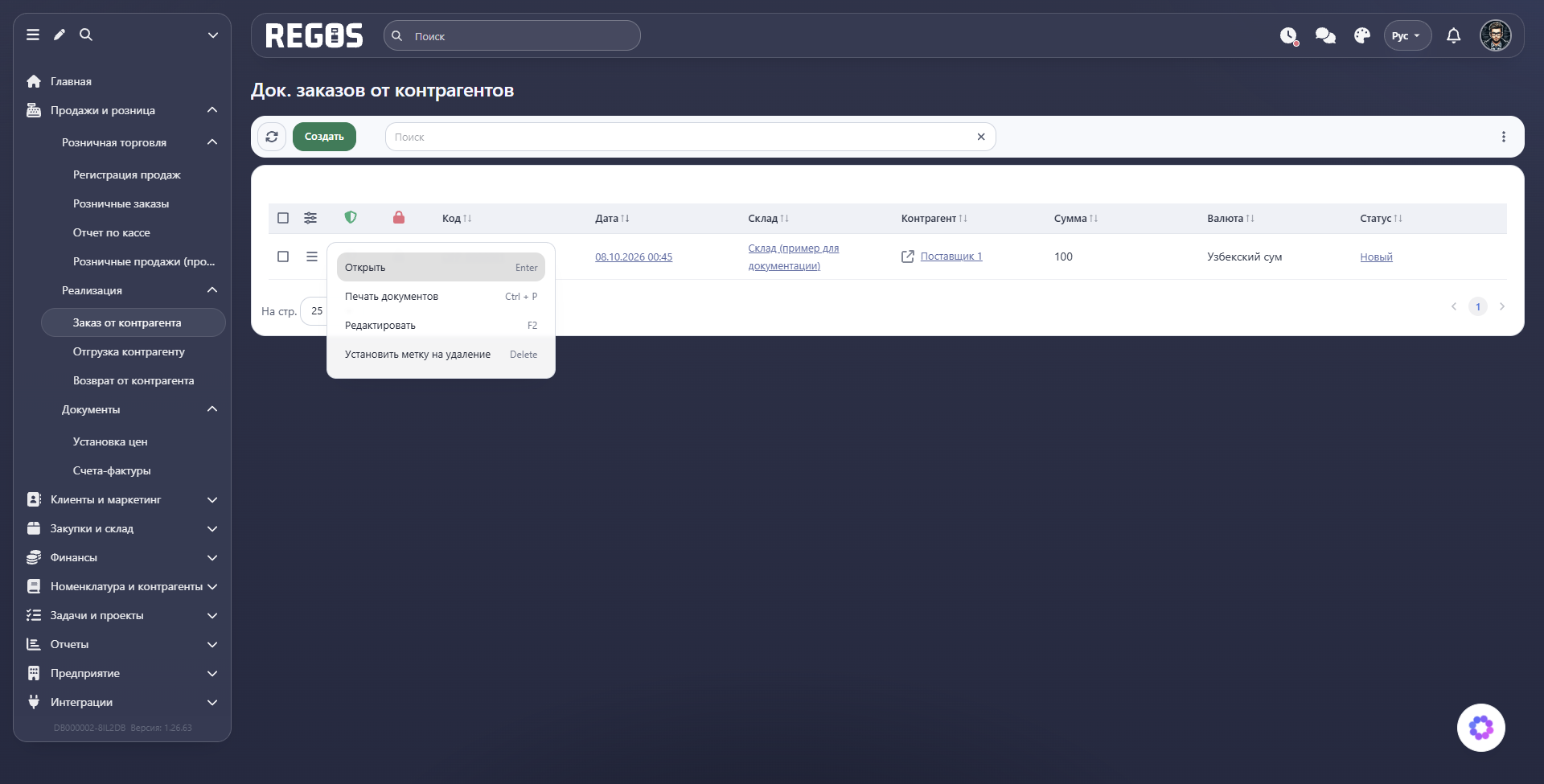
Task: Open table column settings icon
Action: pyautogui.click(x=310, y=218)
